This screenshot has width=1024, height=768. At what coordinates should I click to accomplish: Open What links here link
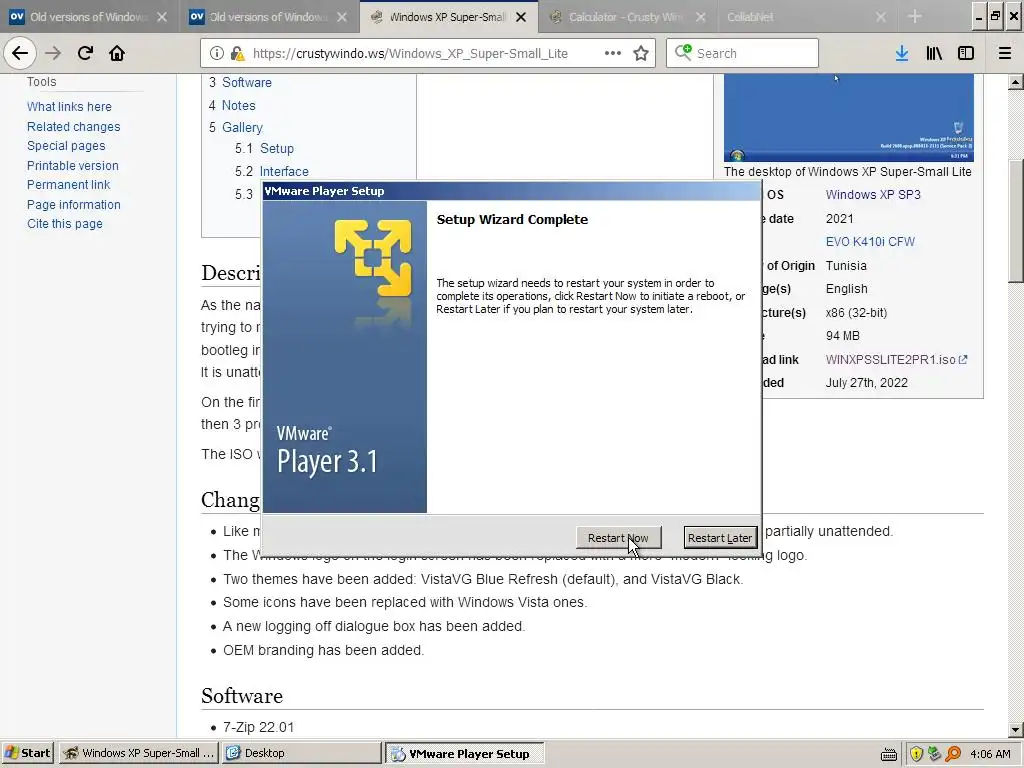[x=69, y=106]
